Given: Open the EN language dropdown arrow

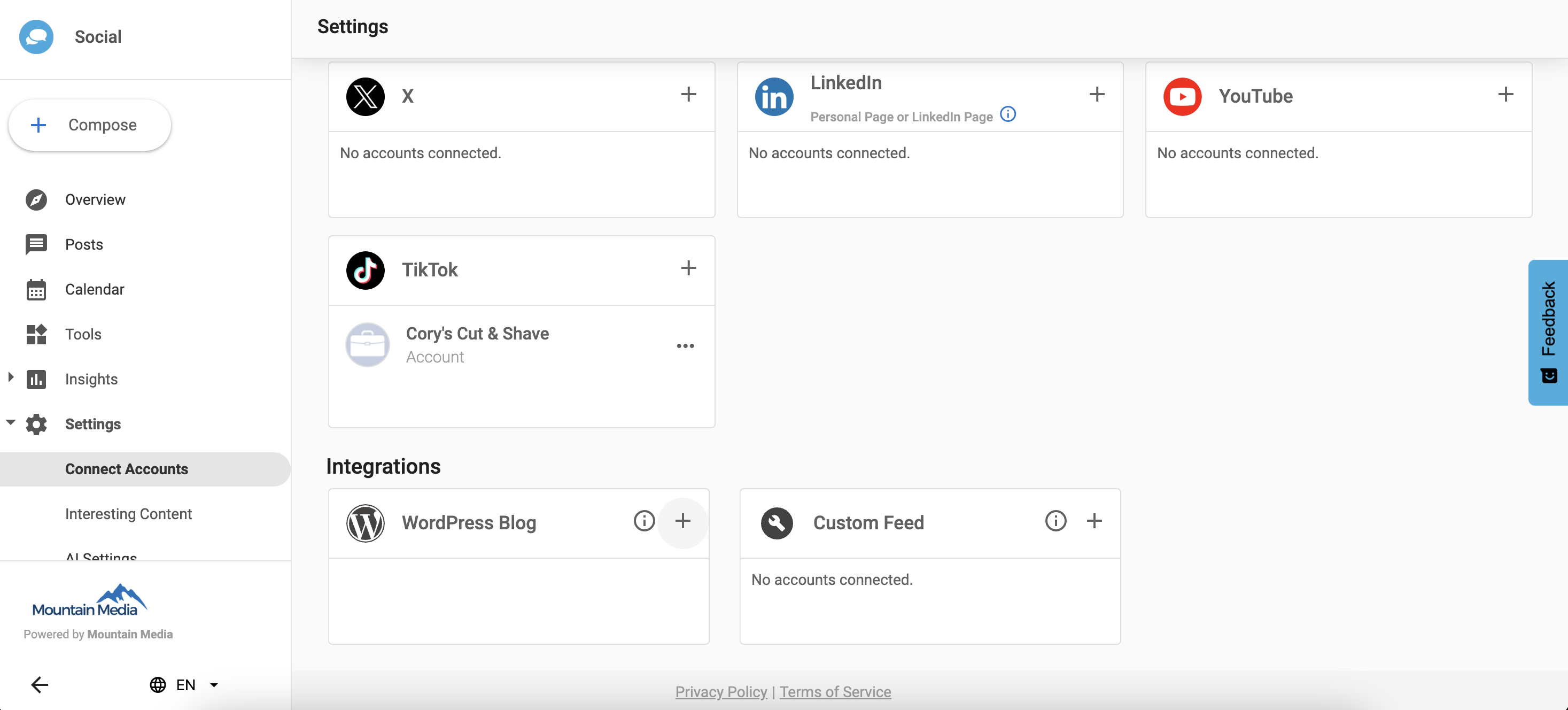Looking at the screenshot, I should point(214,685).
